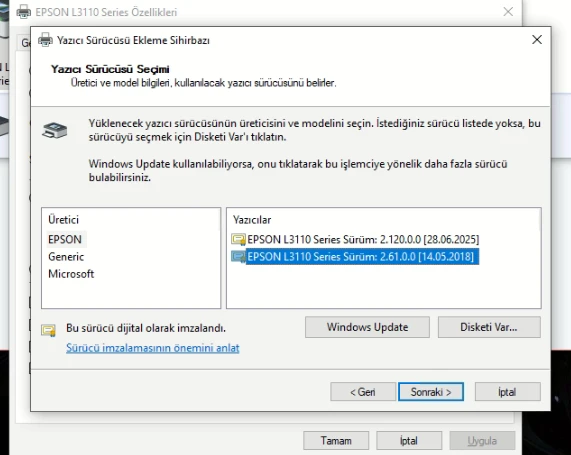Click the Yazıcı Sürücüsü Seçimi heading
Viewport: 571px width, 455px height.
tap(110, 69)
